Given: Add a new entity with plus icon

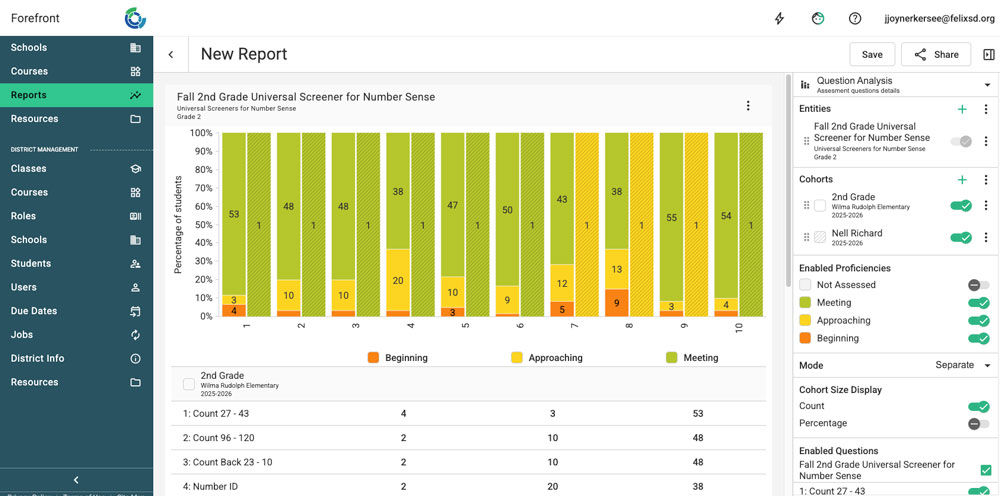Looking at the screenshot, I should coord(962,109).
